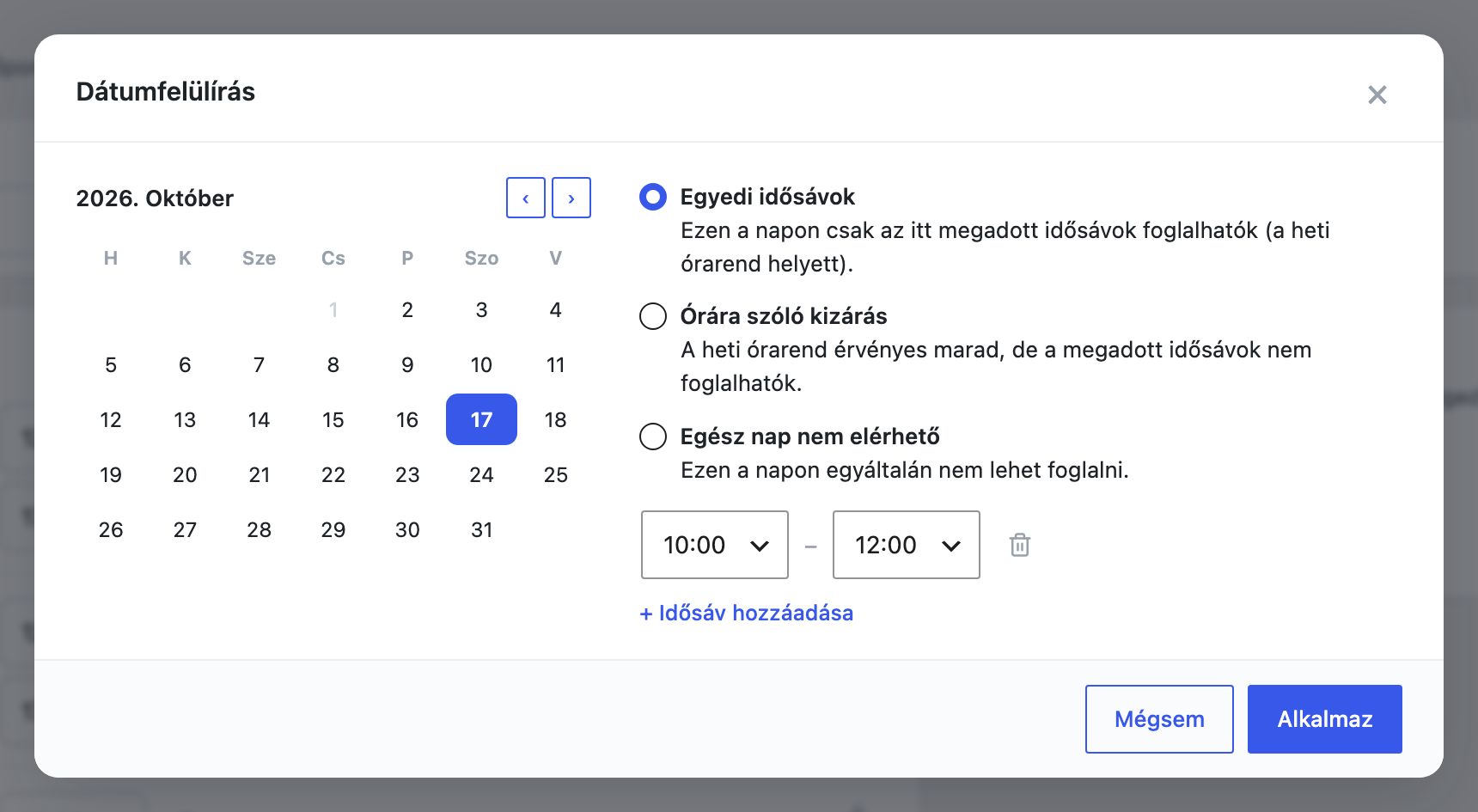Select the Egész nap nem elérhető option
Screen dimensions: 1478x812
[x=653, y=437]
